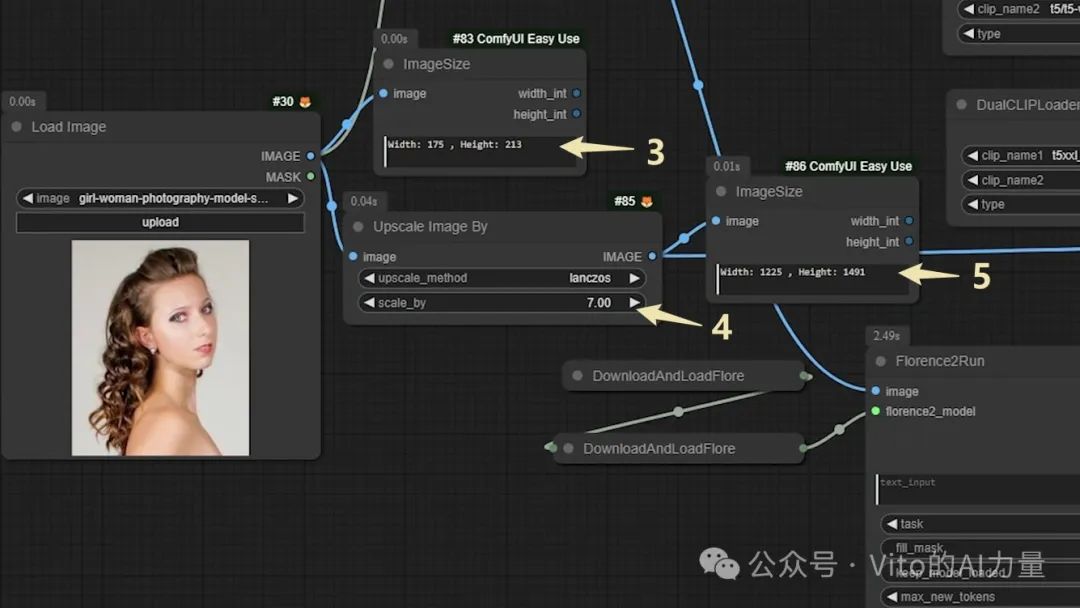This screenshot has height=608, width=1080.
Task: Open the task selector in Florence2Run
Action: point(980,524)
